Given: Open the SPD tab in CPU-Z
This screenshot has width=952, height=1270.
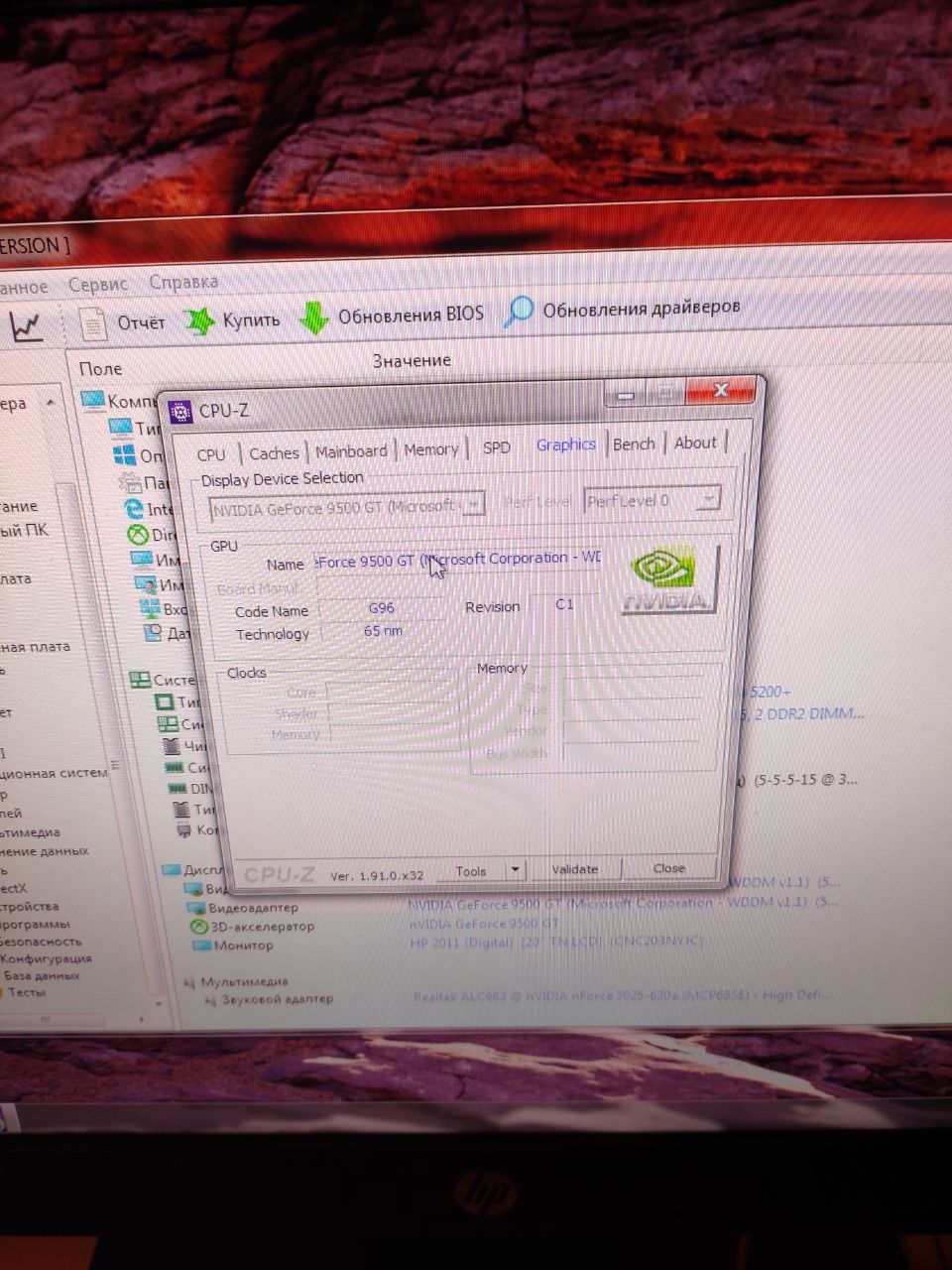Looking at the screenshot, I should point(497,447).
